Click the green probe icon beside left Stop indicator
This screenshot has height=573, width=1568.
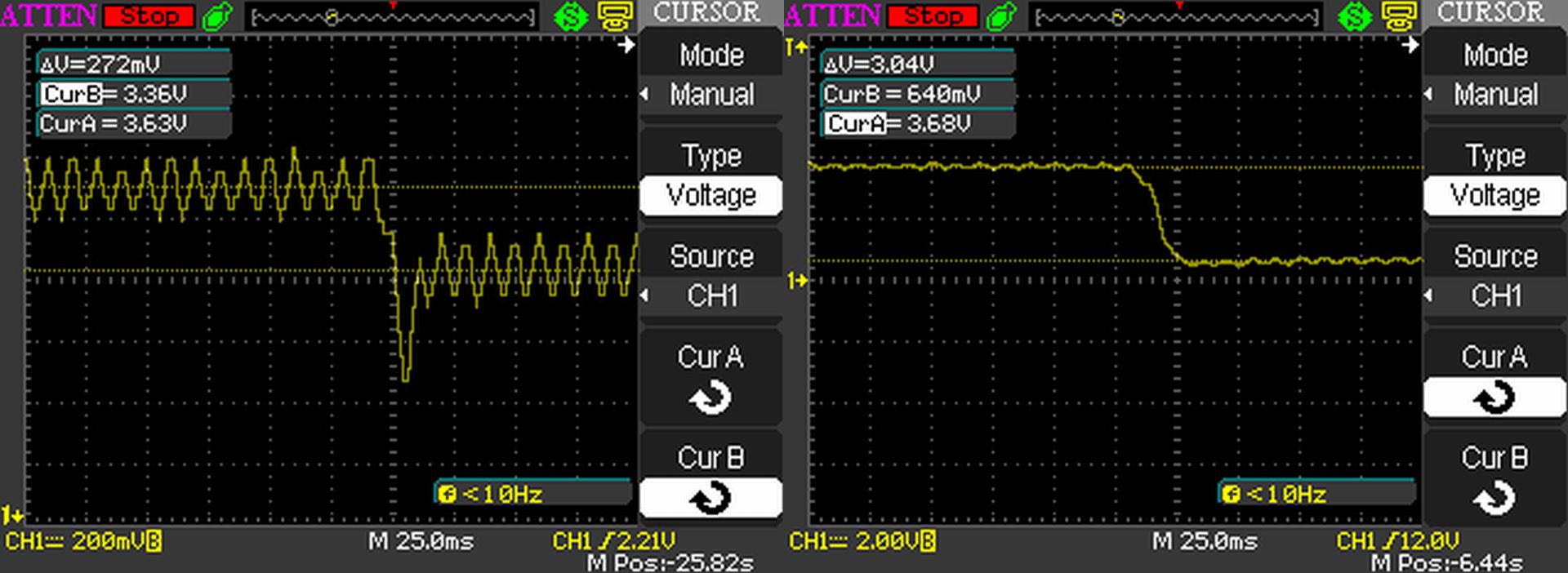click(x=217, y=16)
